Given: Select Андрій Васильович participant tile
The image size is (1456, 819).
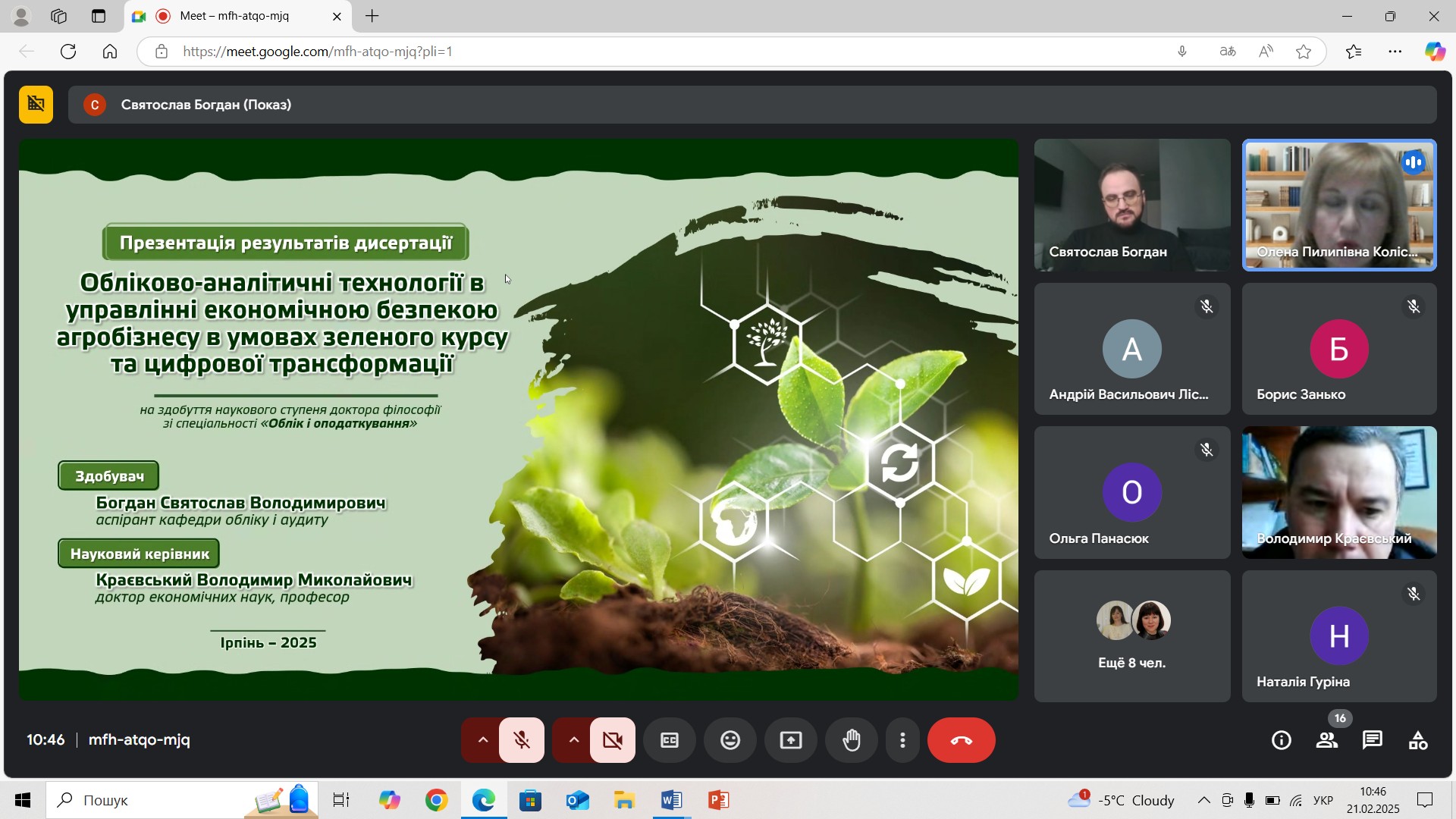Looking at the screenshot, I should tap(1132, 349).
